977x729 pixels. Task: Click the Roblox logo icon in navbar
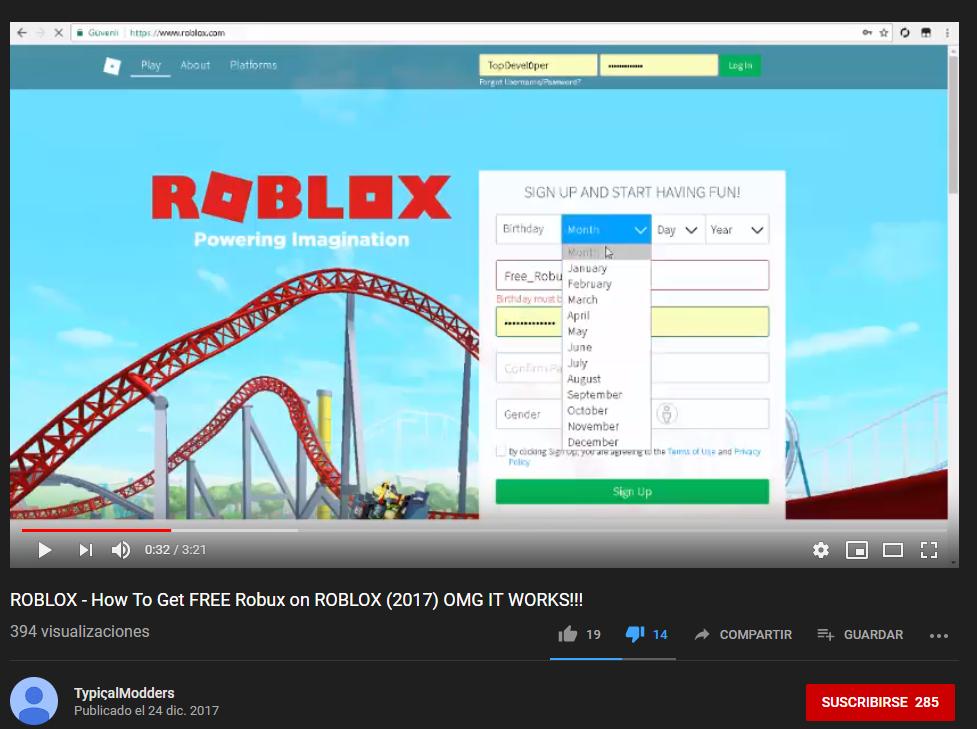(x=112, y=65)
